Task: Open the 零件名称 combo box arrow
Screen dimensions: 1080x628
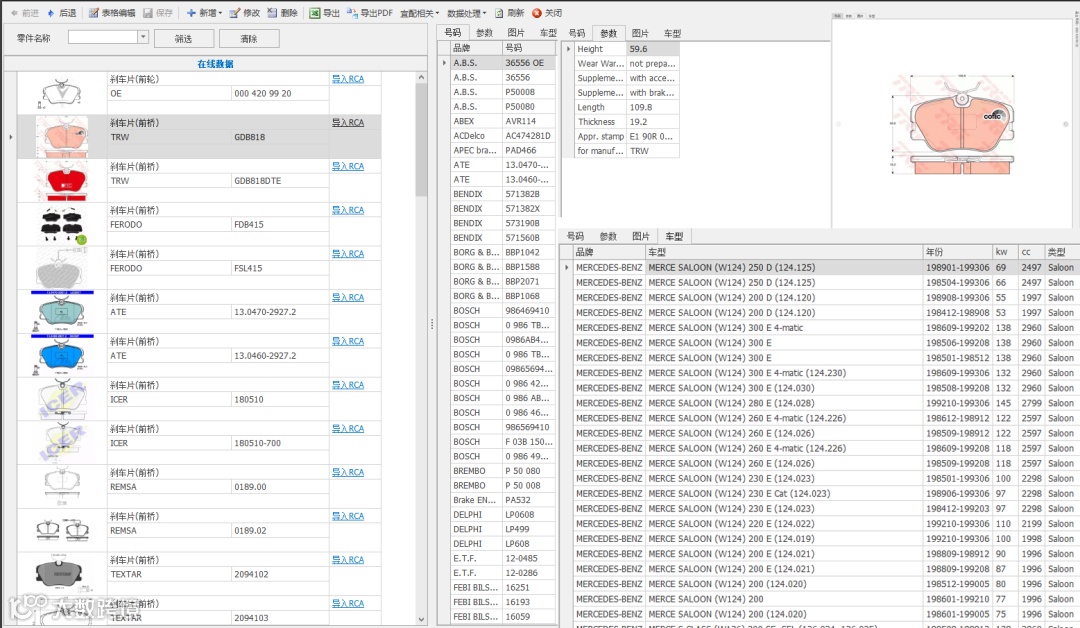Action: coord(143,37)
